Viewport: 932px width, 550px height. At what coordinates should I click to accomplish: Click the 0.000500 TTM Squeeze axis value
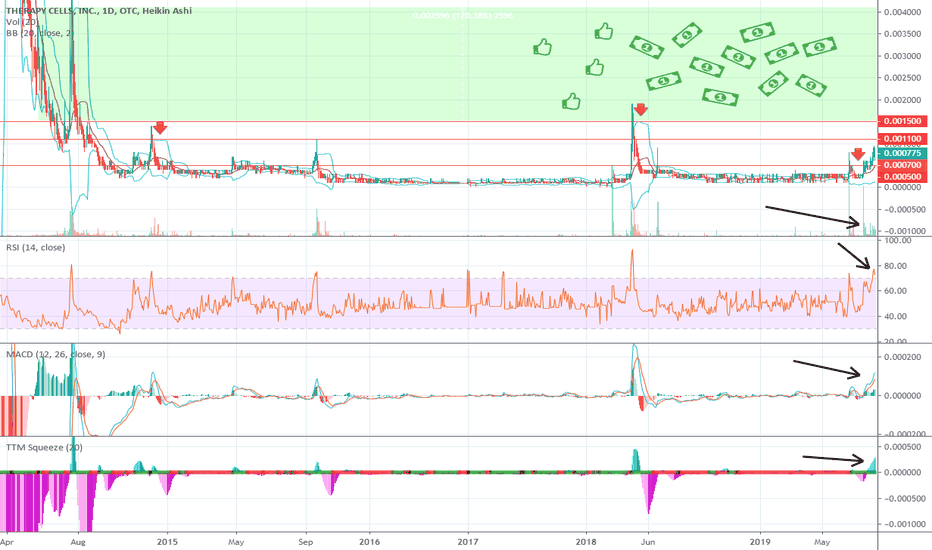[x=905, y=447]
